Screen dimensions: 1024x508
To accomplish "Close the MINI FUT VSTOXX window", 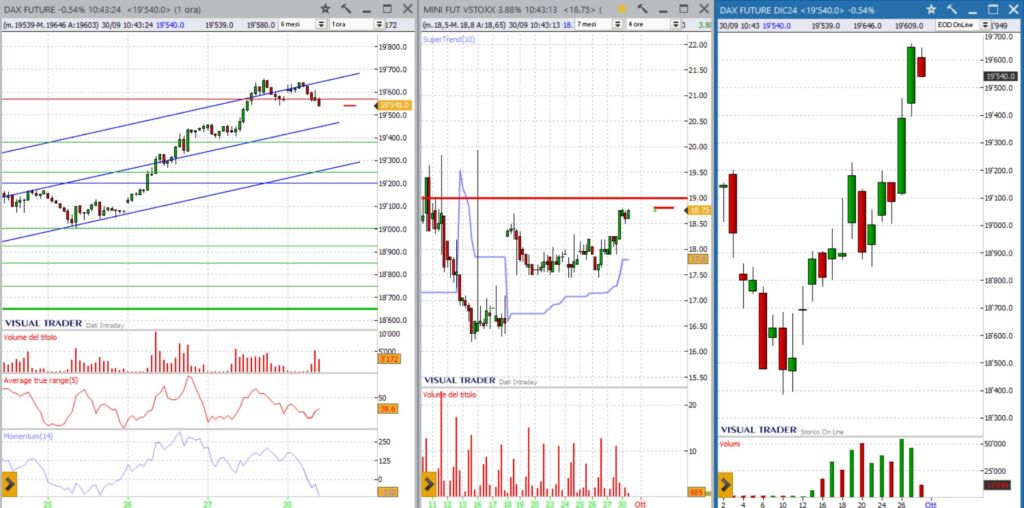I will [704, 9].
